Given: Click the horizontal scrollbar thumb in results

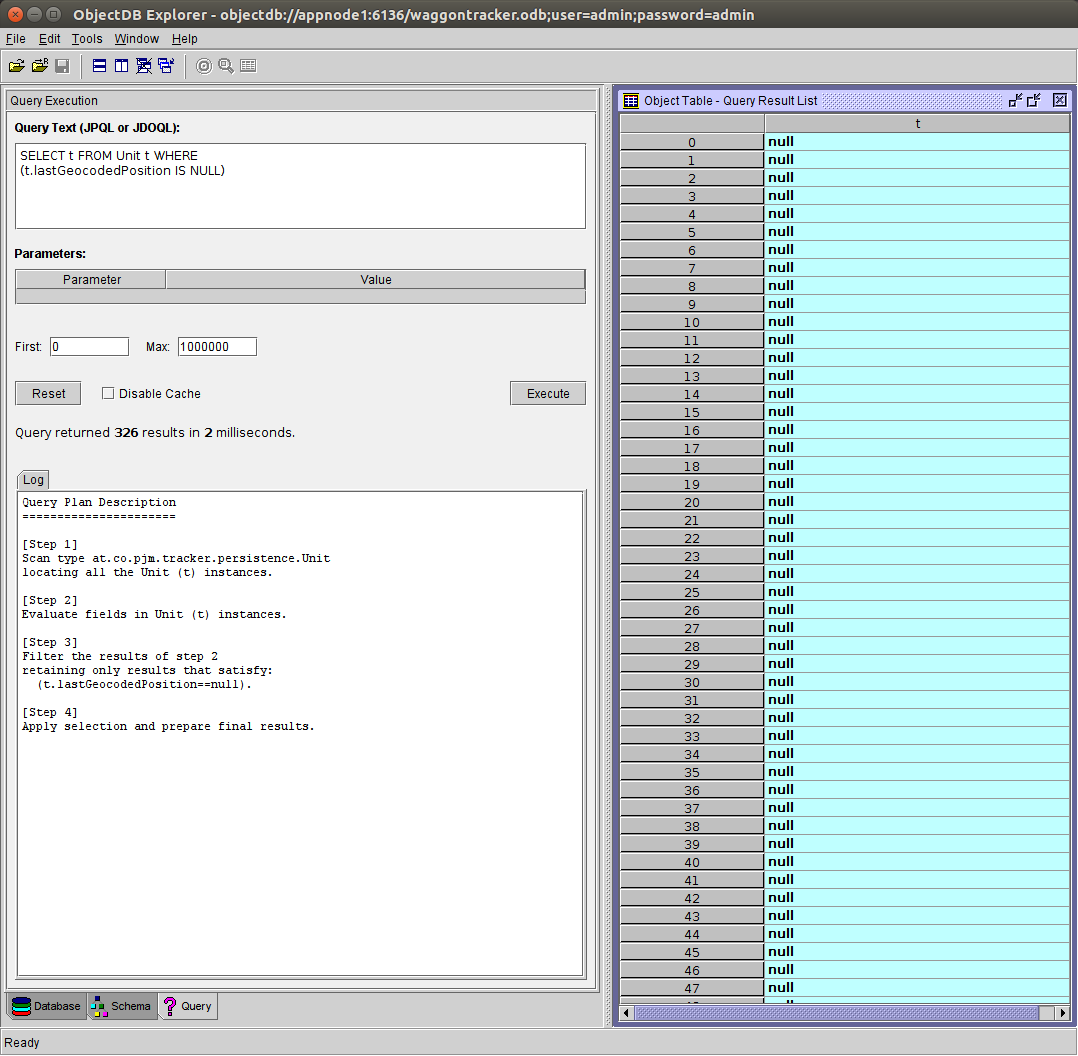Looking at the screenshot, I should click(837, 1013).
